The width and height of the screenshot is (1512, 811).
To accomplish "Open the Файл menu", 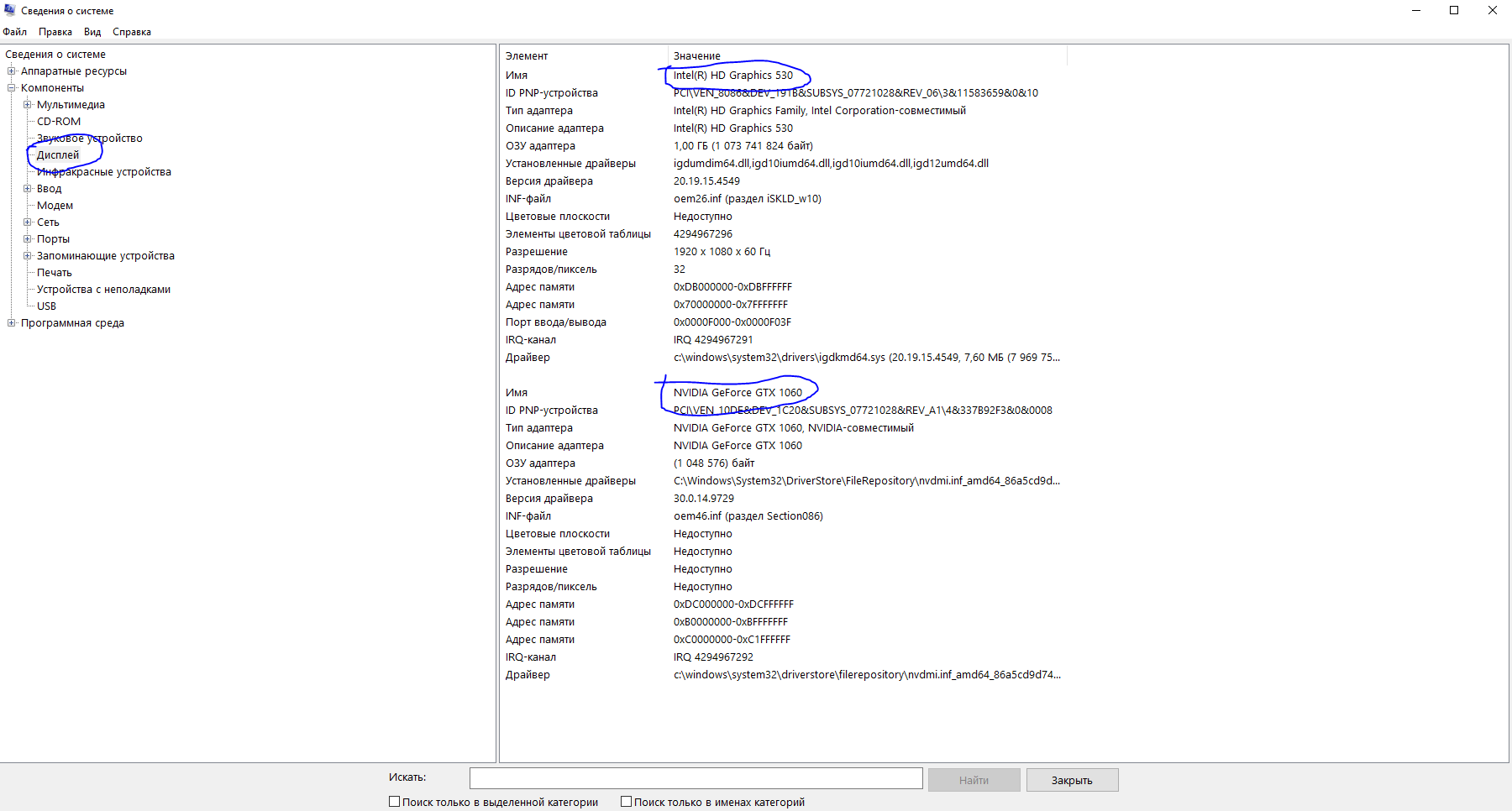I will tap(14, 32).
